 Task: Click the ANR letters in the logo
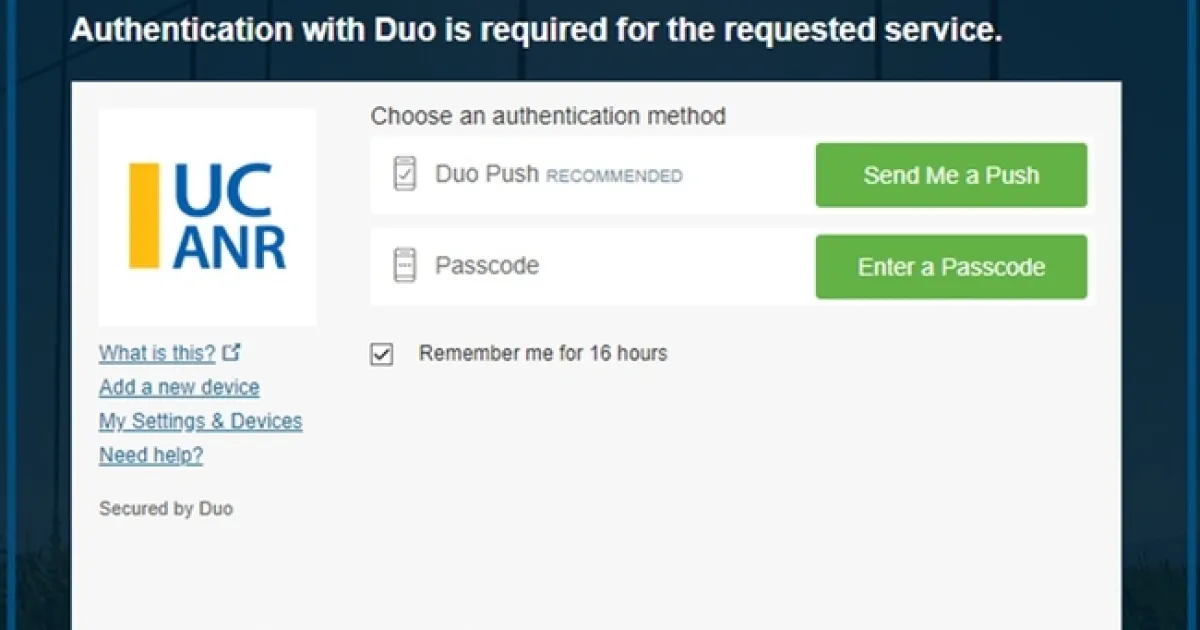click(229, 246)
